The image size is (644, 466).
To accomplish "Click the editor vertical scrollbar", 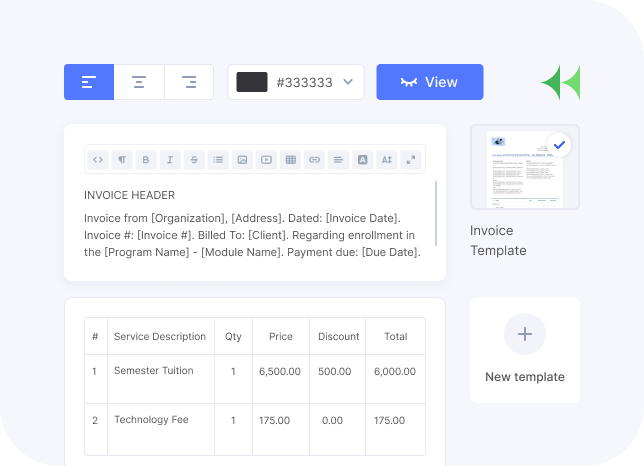I will pyautogui.click(x=436, y=213).
